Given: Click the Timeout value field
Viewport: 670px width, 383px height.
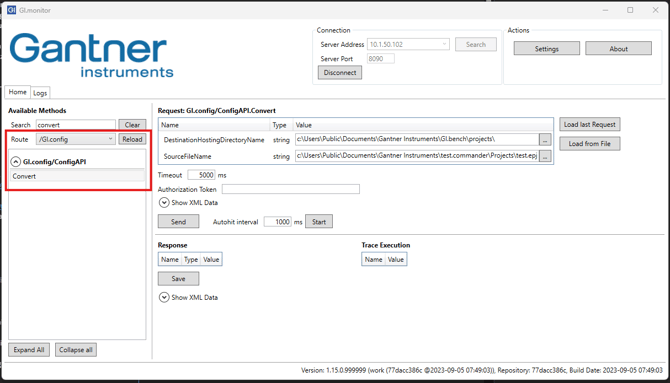Looking at the screenshot, I should click(x=202, y=175).
